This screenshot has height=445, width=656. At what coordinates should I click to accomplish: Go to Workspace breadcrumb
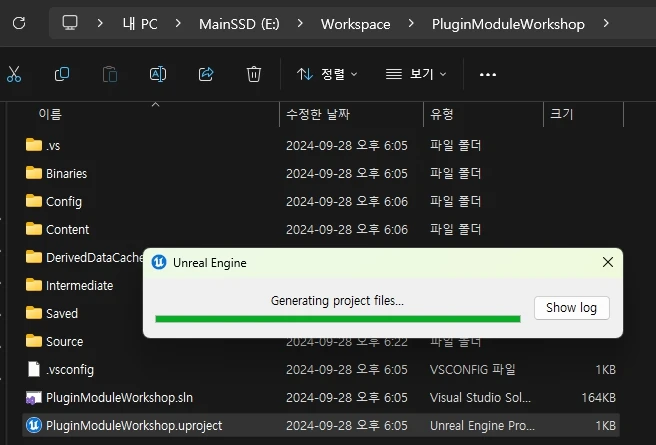356,24
